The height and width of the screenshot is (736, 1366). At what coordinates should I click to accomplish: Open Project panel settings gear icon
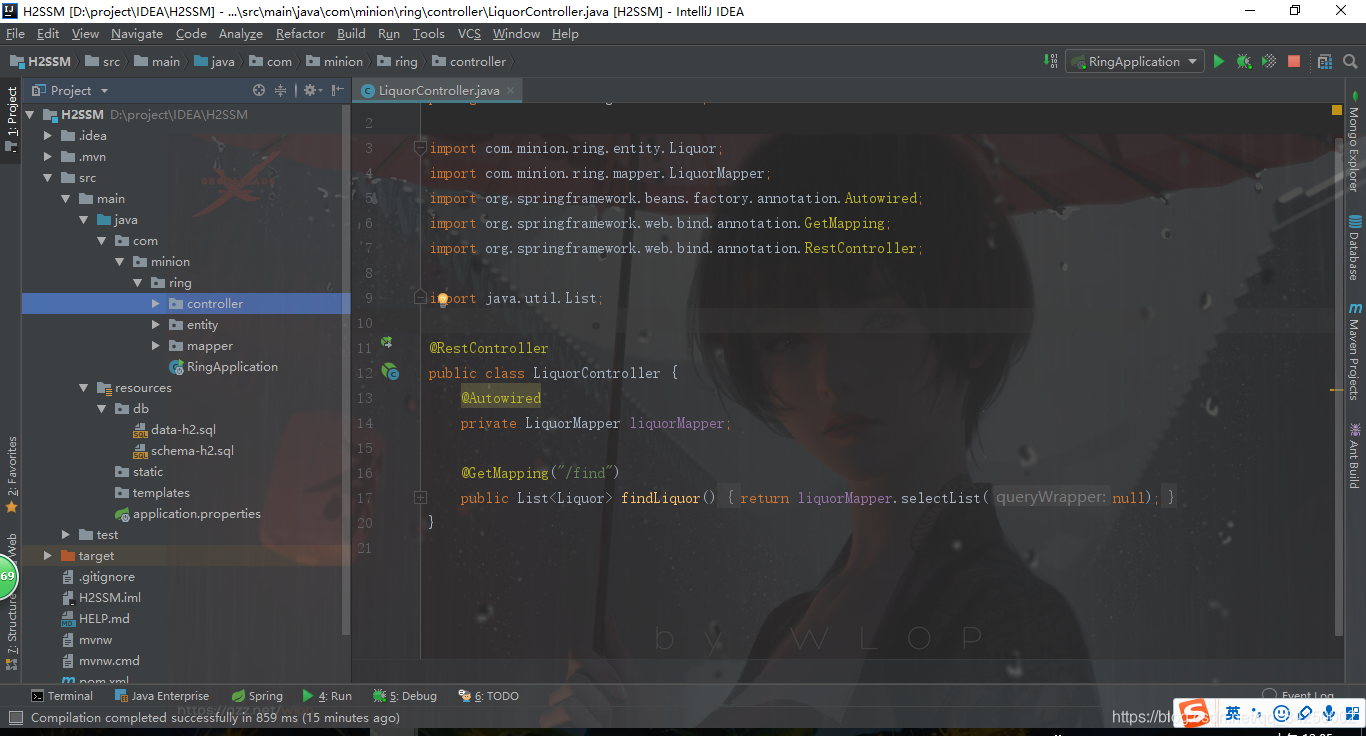coord(311,90)
